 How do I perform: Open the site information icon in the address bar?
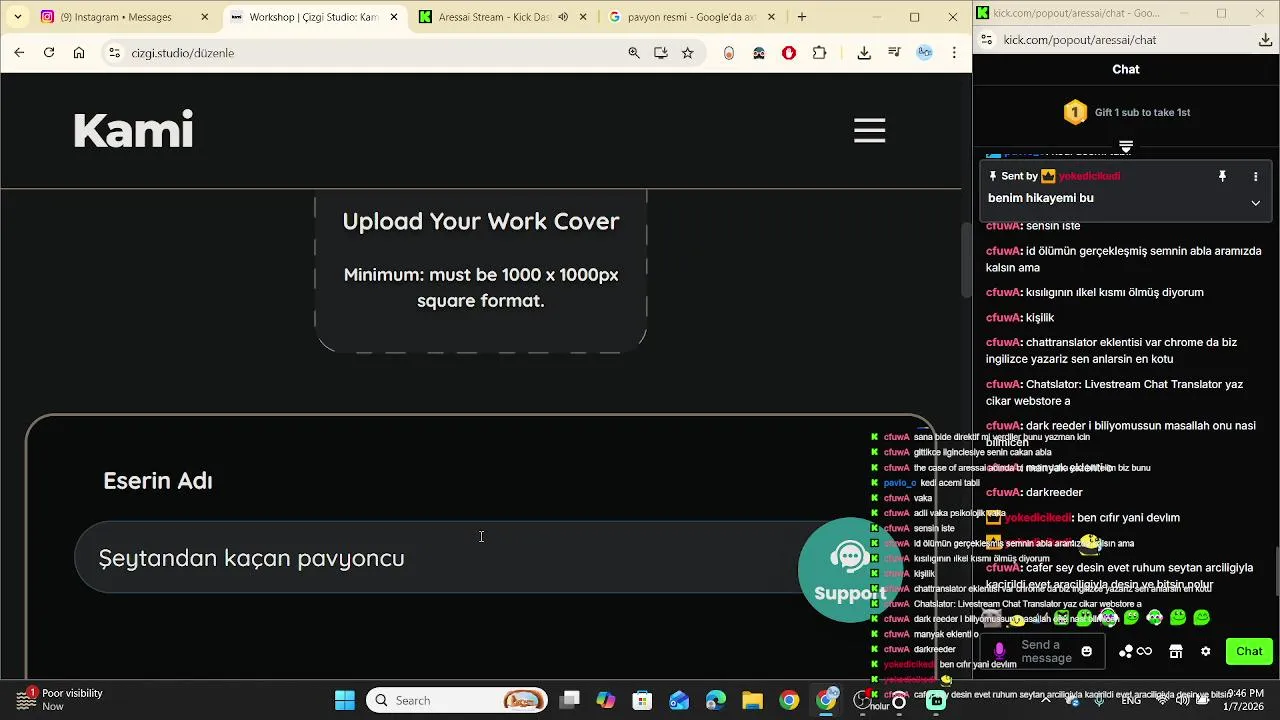(x=113, y=53)
